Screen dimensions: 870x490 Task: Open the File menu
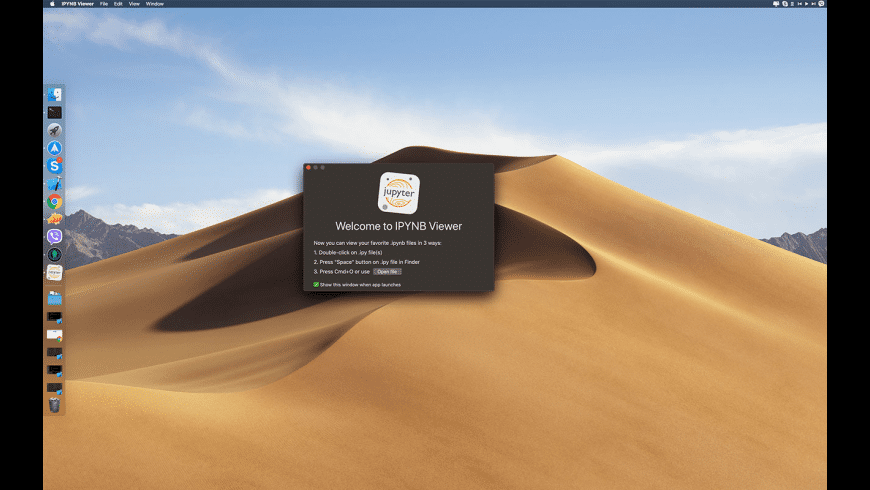click(104, 4)
